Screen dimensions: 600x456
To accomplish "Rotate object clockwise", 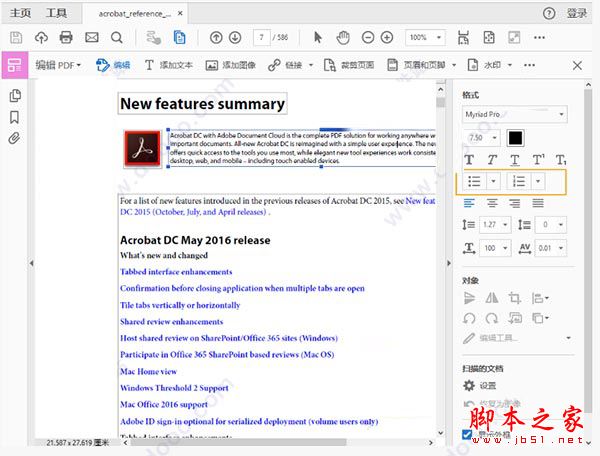I will click(492, 318).
